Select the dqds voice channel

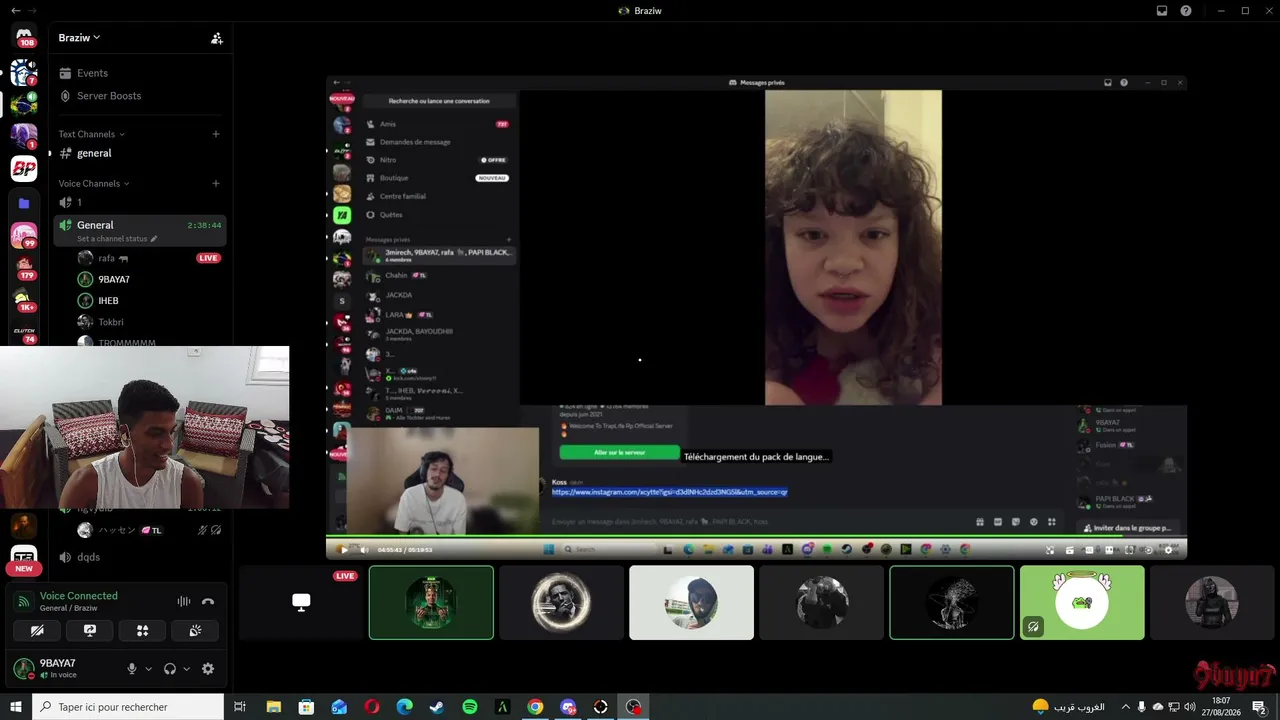pos(139,557)
